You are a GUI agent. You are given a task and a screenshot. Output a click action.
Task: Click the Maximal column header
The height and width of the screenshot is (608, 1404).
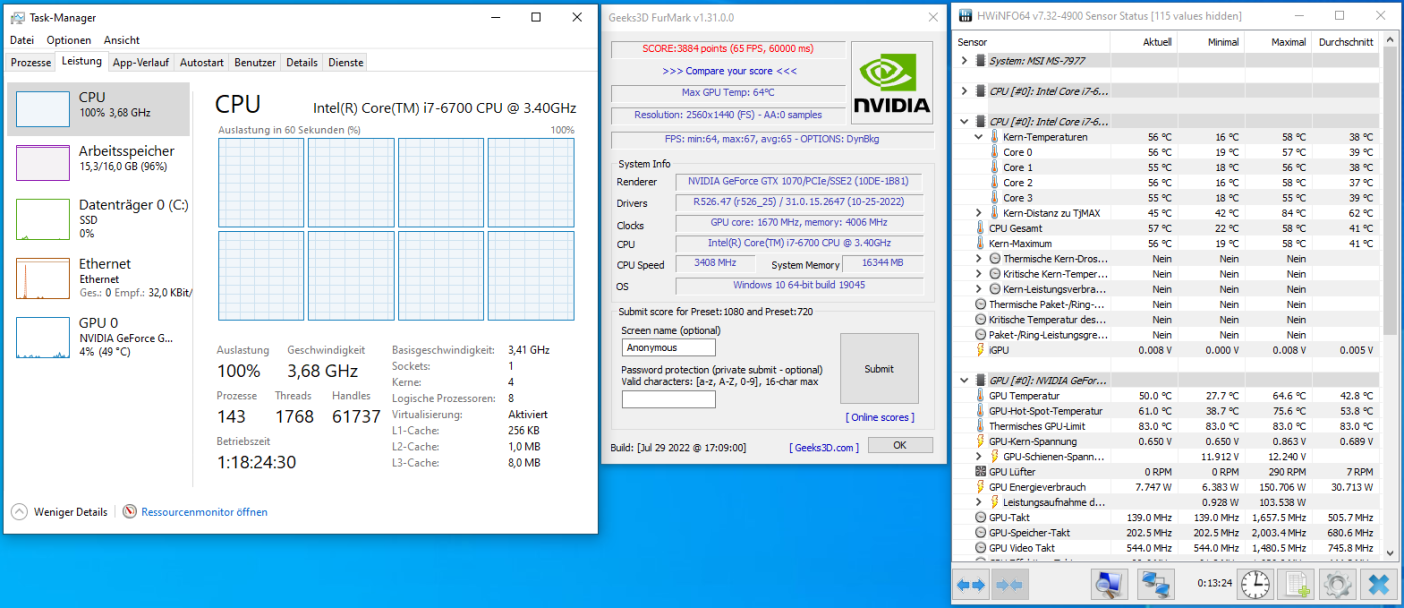coord(1278,42)
